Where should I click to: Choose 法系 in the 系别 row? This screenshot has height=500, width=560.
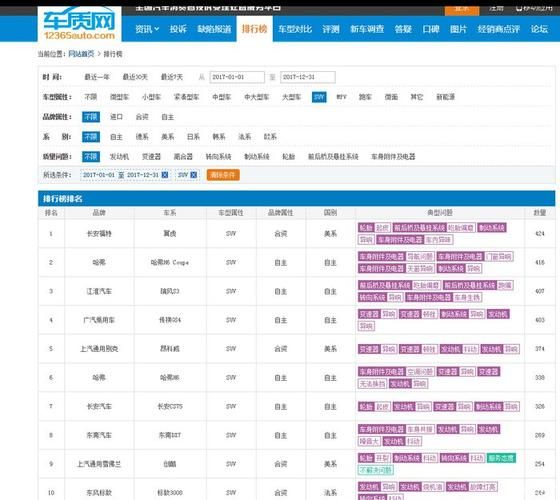coord(245,137)
